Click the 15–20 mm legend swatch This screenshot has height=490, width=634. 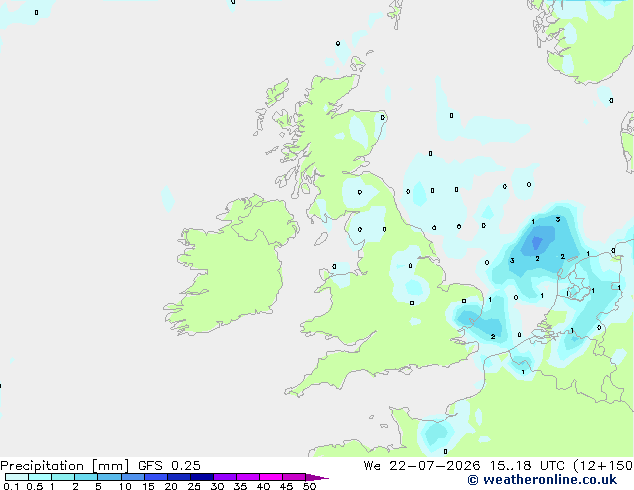click(156, 477)
